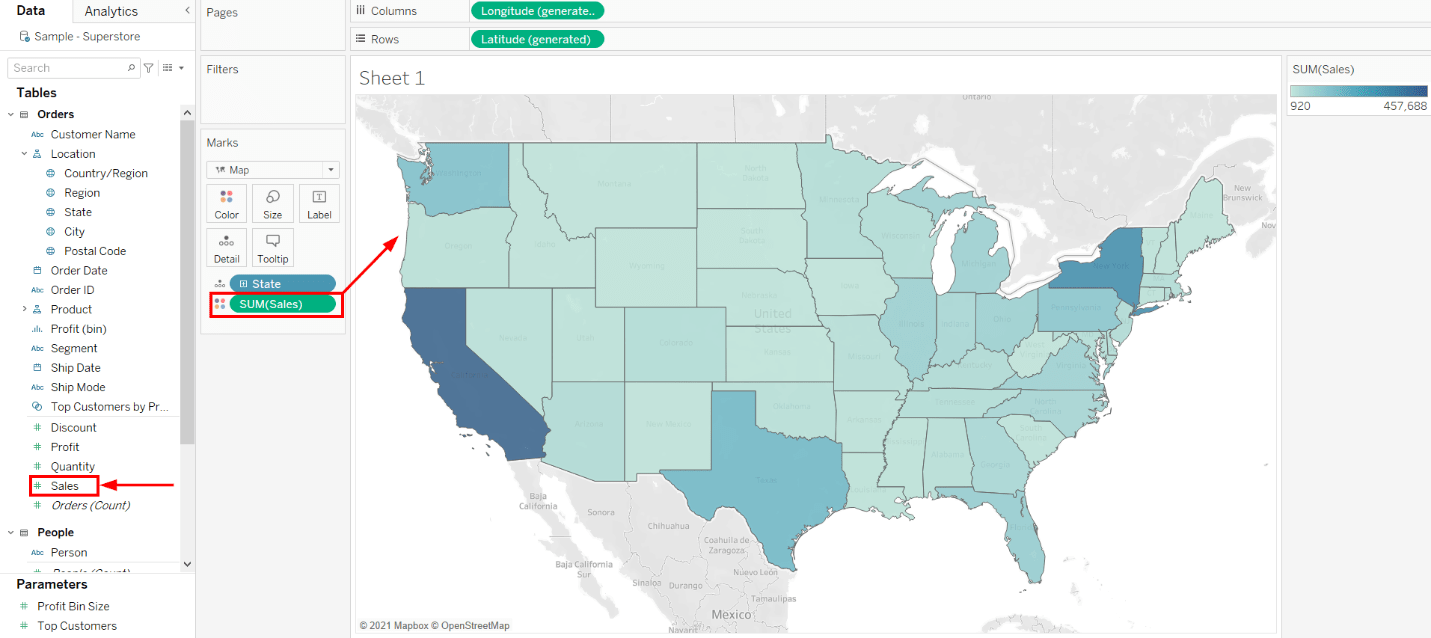Select the Profit measure field

[x=65, y=447]
